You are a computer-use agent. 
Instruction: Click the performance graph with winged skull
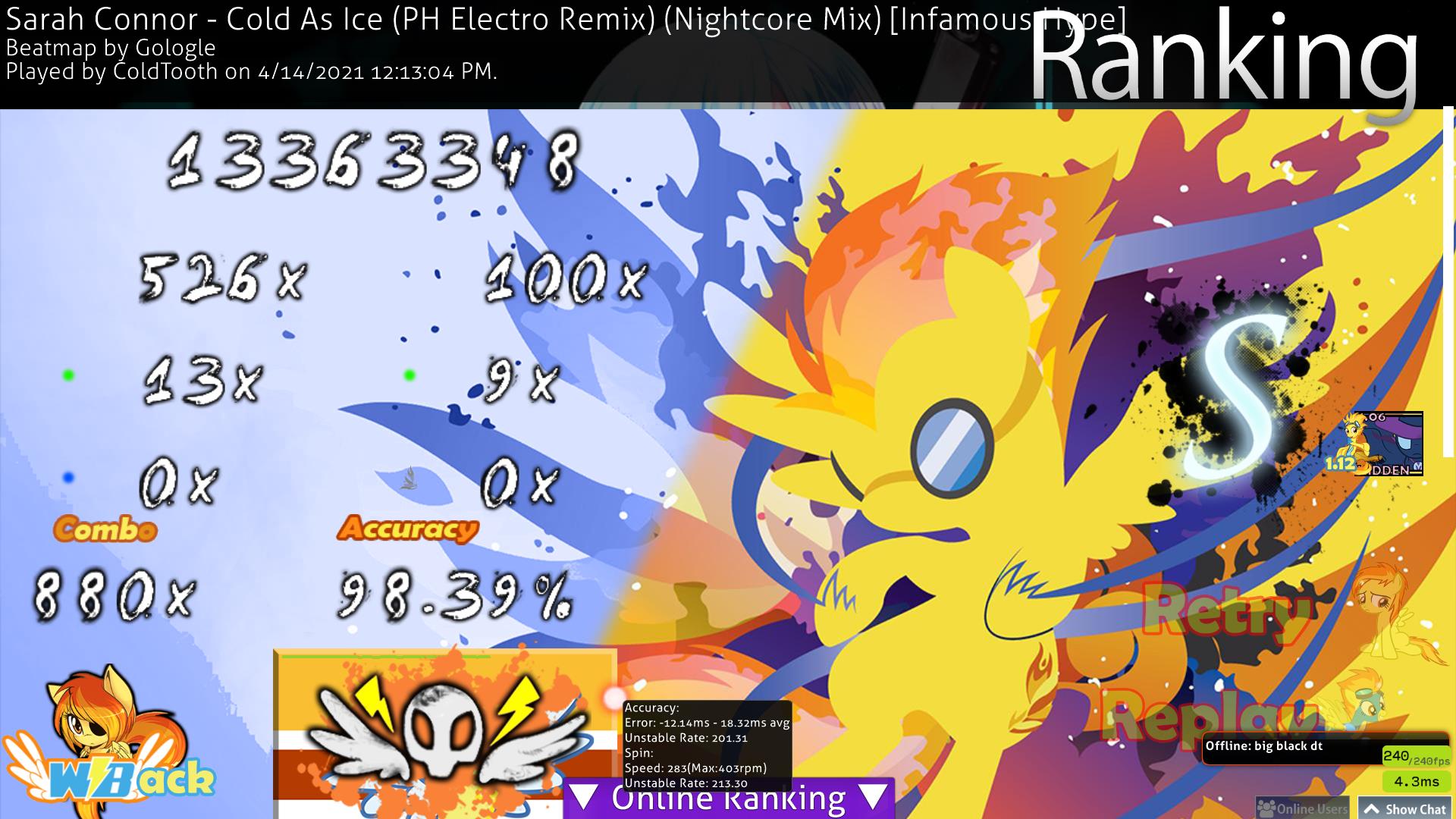pyautogui.click(x=445, y=733)
